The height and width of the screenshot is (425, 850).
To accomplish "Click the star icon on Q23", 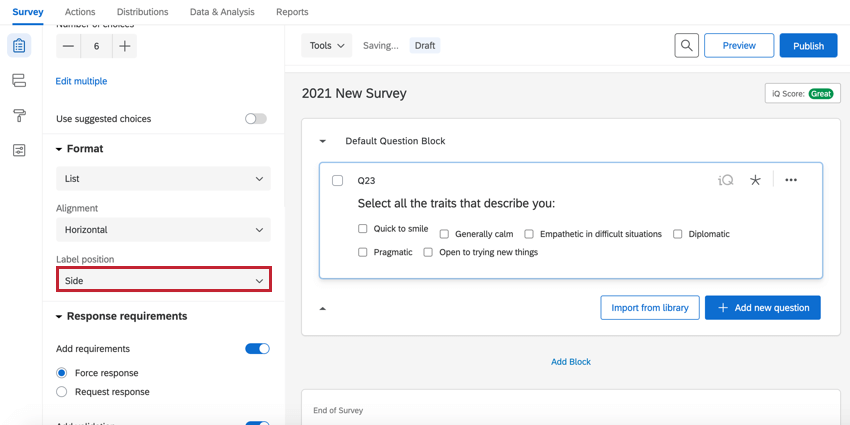I will coord(755,180).
